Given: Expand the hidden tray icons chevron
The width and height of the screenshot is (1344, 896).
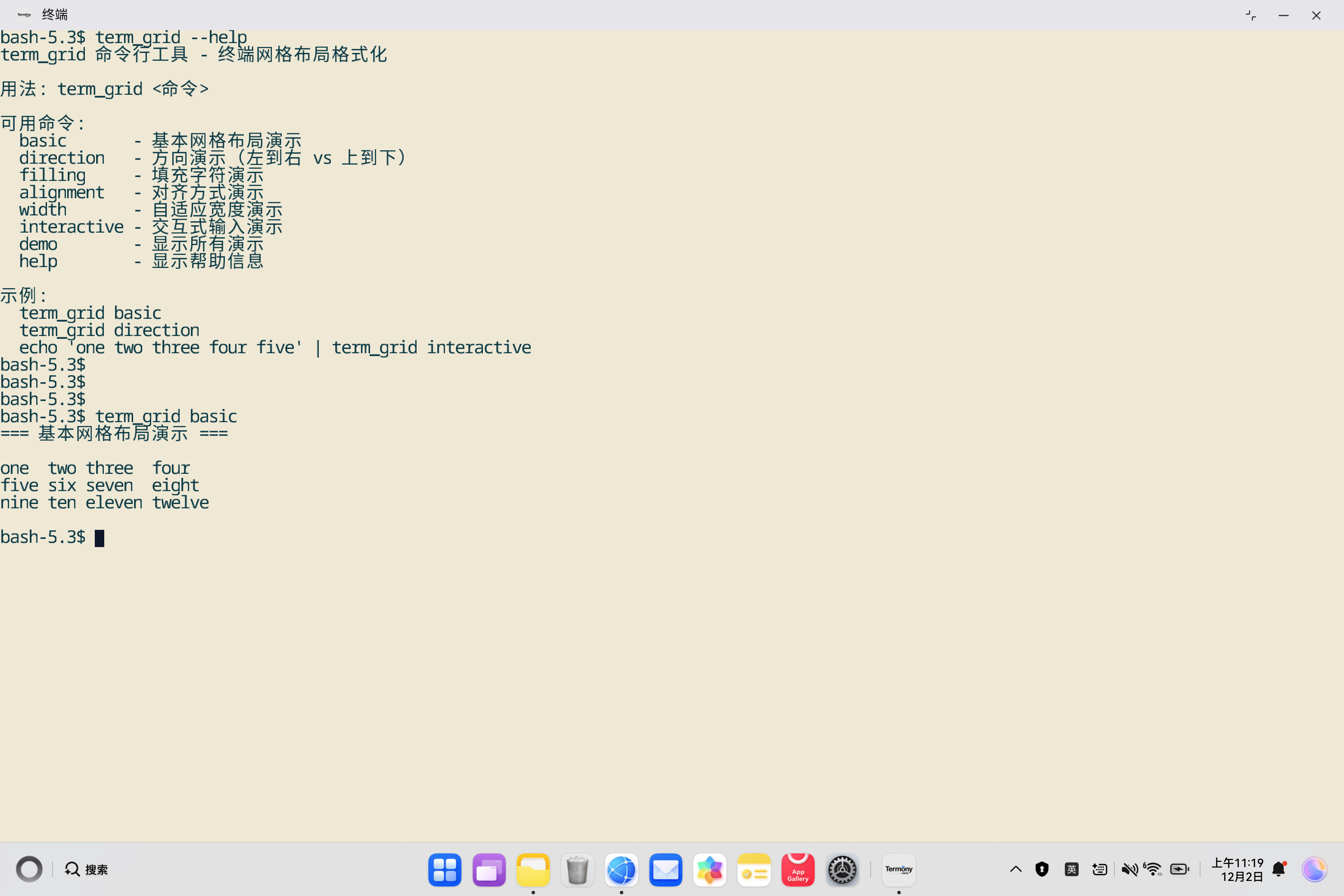Looking at the screenshot, I should (1015, 869).
